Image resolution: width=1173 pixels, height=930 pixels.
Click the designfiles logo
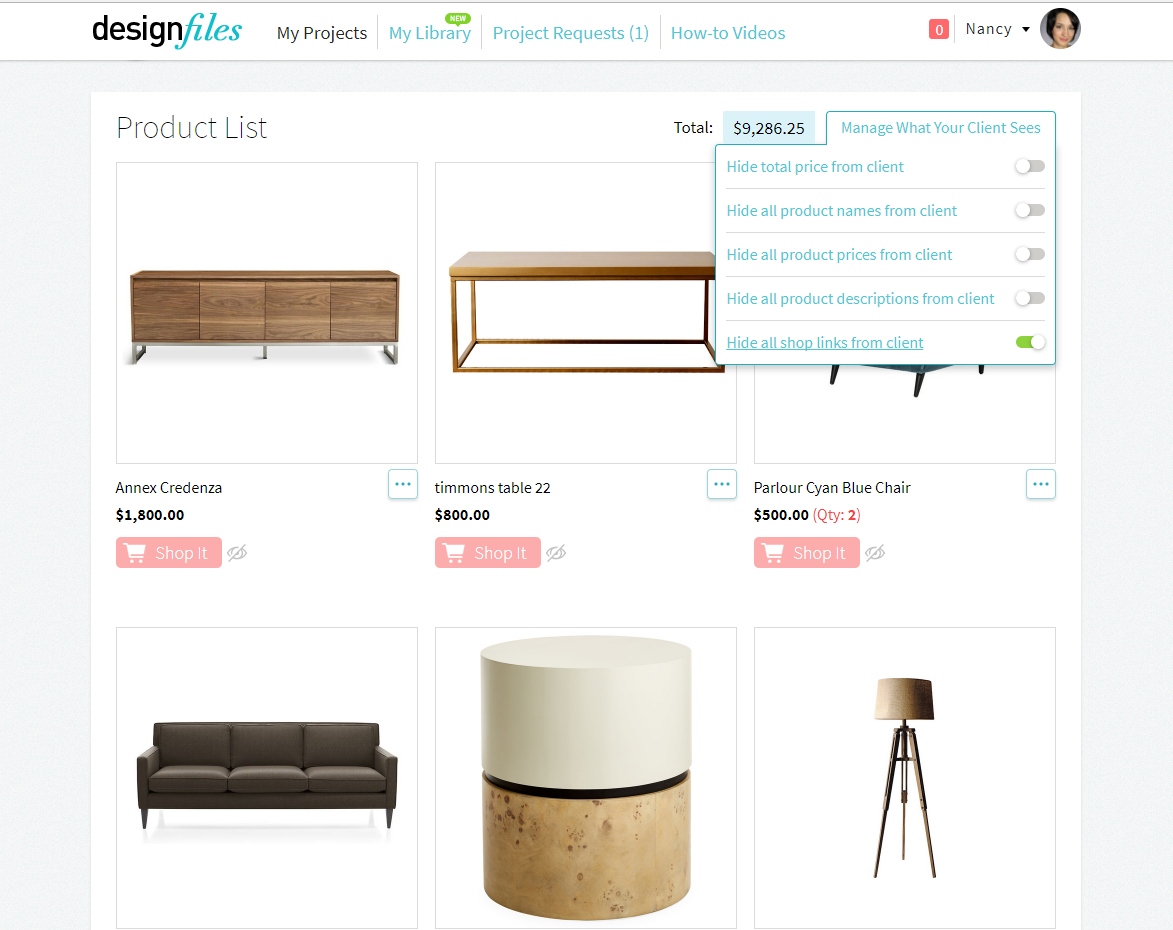(167, 31)
